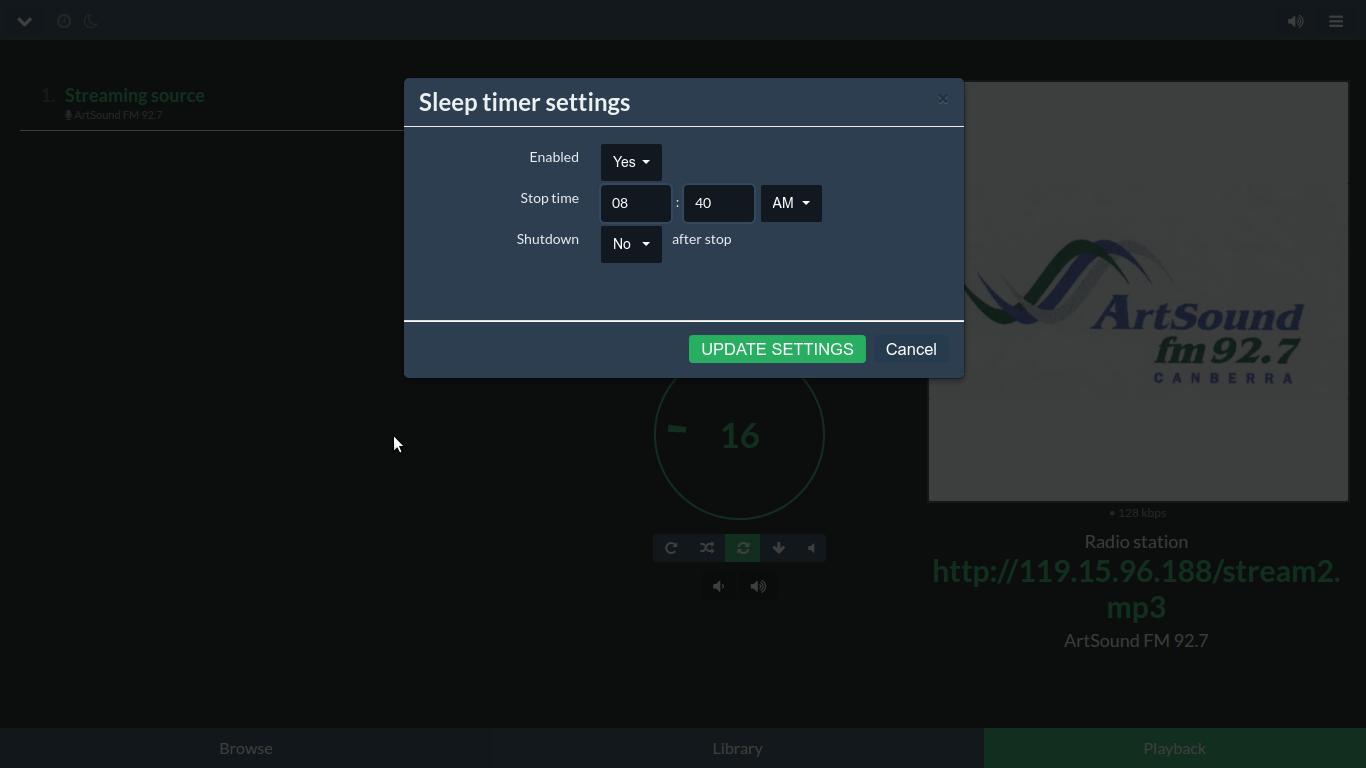The image size is (1366, 768).
Task: Click the 'Sleep timer settings' title
Action: (x=524, y=102)
